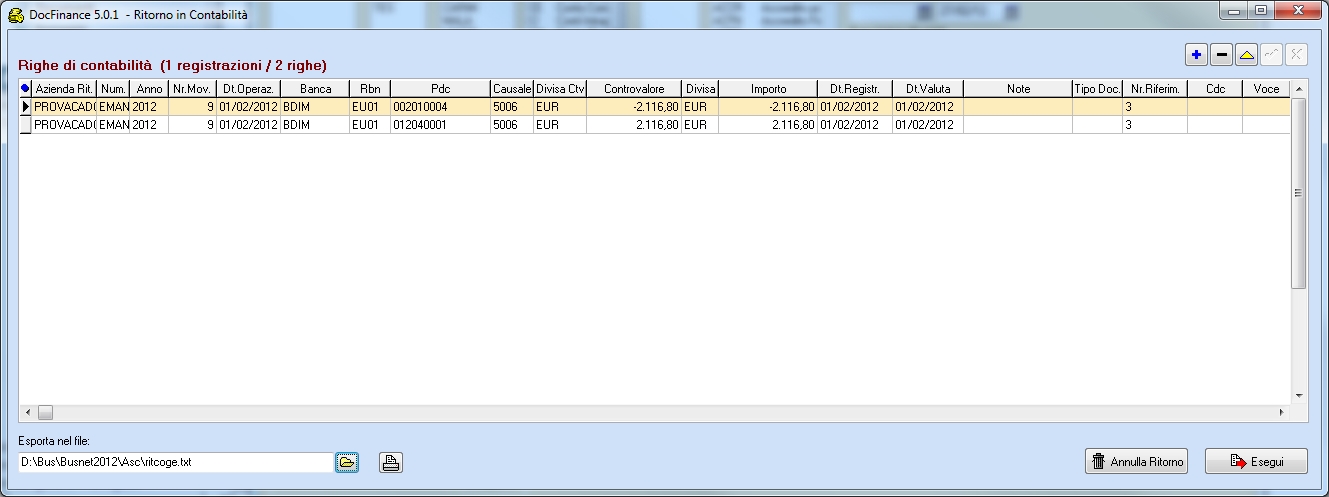Click the Note column header

point(1018,89)
